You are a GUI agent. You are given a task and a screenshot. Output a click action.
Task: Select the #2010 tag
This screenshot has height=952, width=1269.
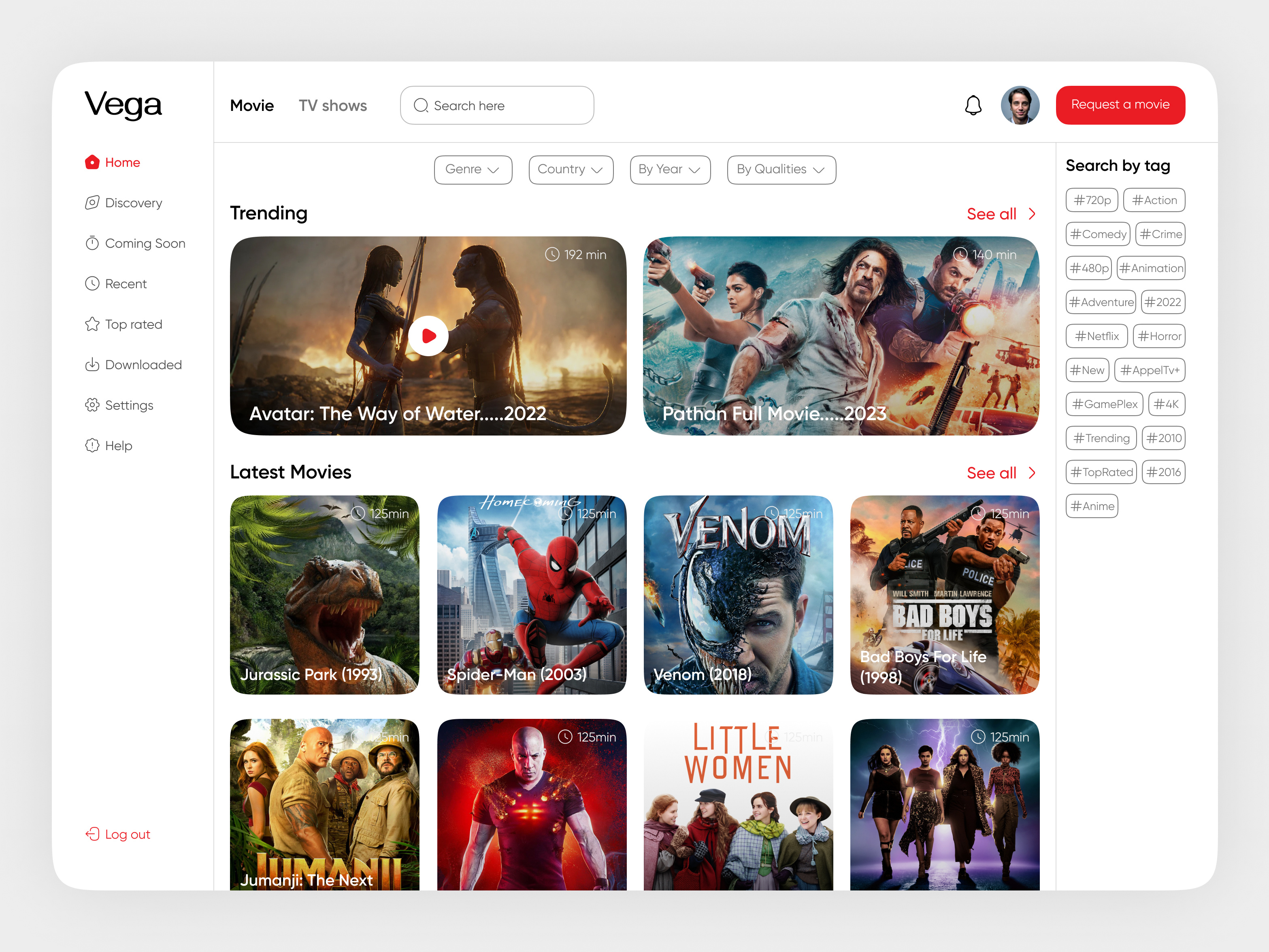(x=1163, y=438)
